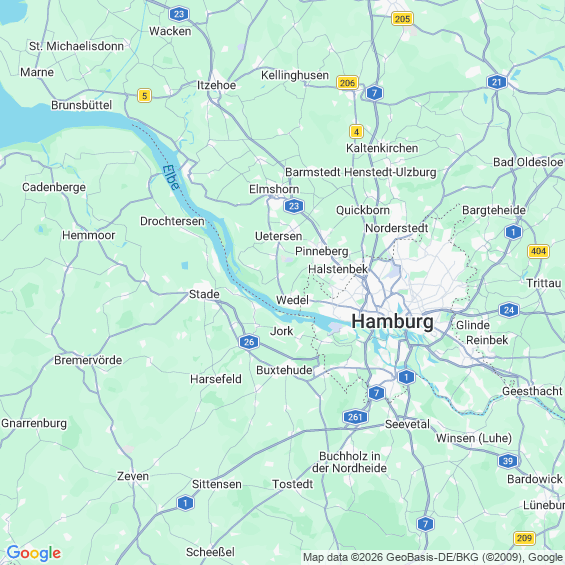
Task: Select the Itzehoe town label
Action: coord(216,85)
